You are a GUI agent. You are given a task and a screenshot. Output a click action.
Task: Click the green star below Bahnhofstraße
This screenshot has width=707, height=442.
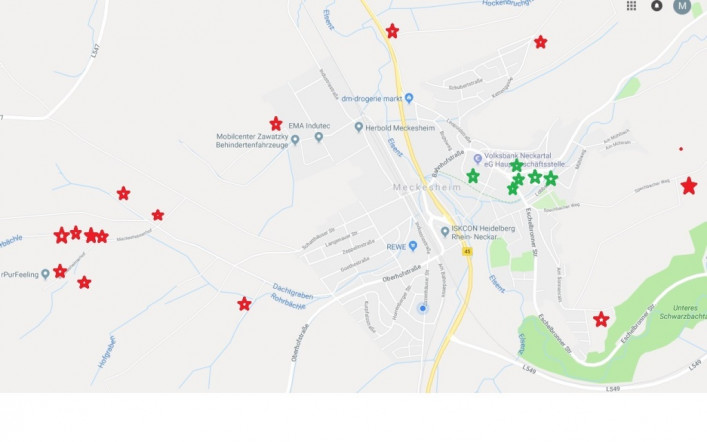[473, 176]
